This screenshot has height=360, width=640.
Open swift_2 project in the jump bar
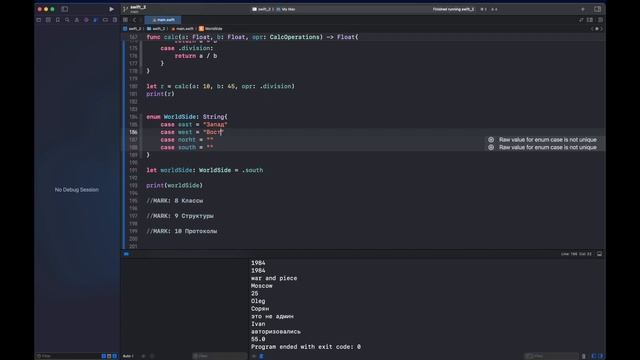point(132,29)
